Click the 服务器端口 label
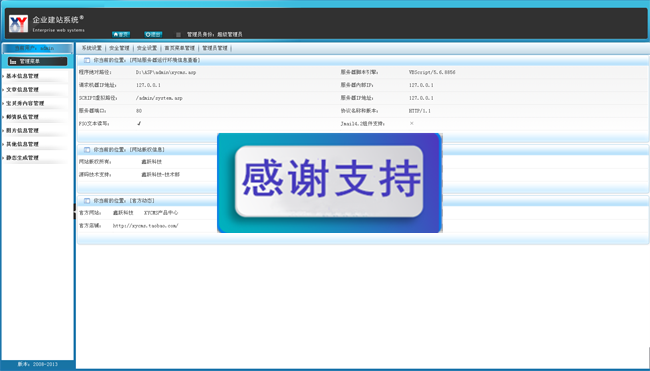The height and width of the screenshot is (371, 650). [x=93, y=111]
